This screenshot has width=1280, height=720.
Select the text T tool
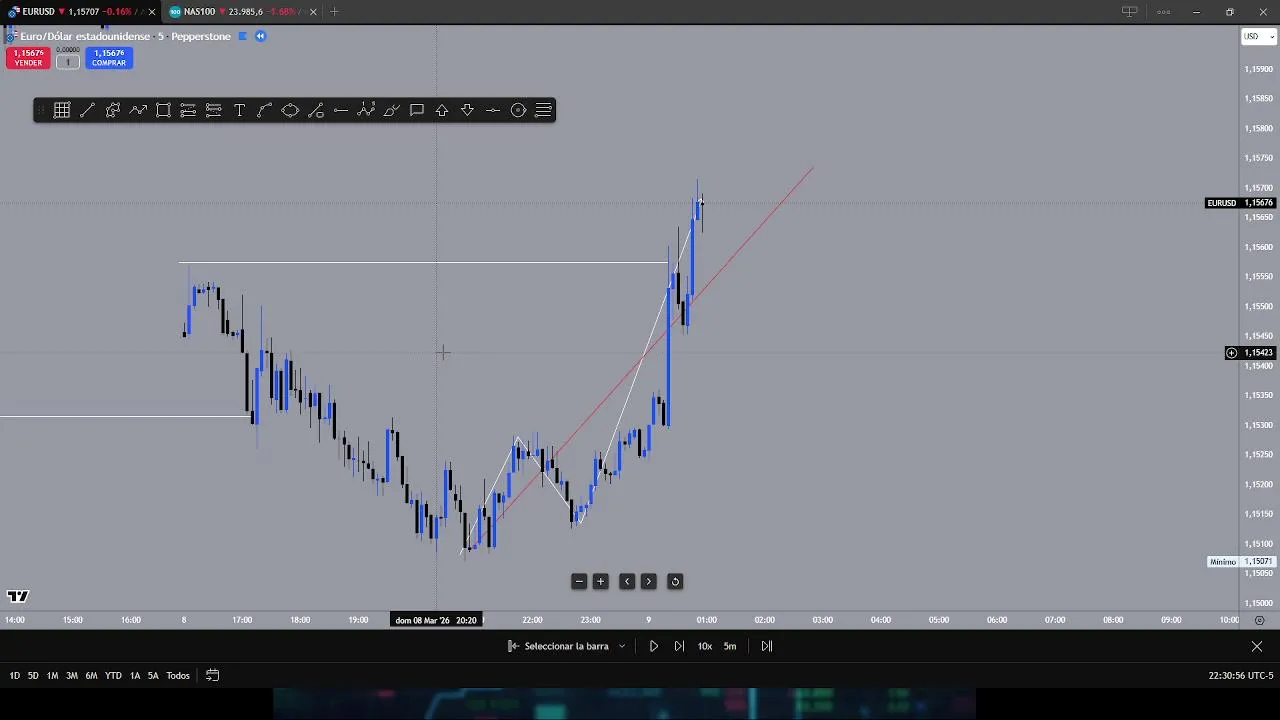[x=239, y=110]
